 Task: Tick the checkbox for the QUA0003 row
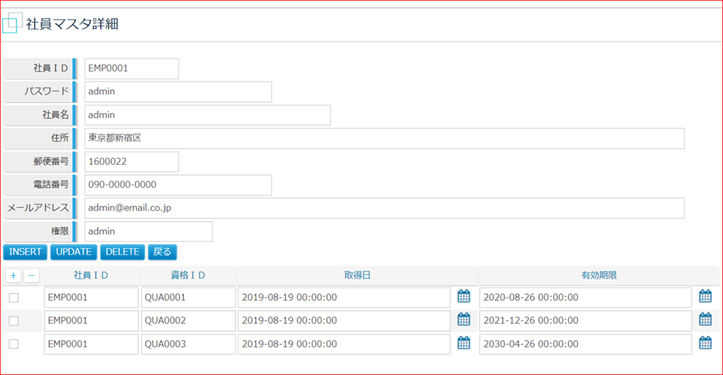(x=14, y=344)
